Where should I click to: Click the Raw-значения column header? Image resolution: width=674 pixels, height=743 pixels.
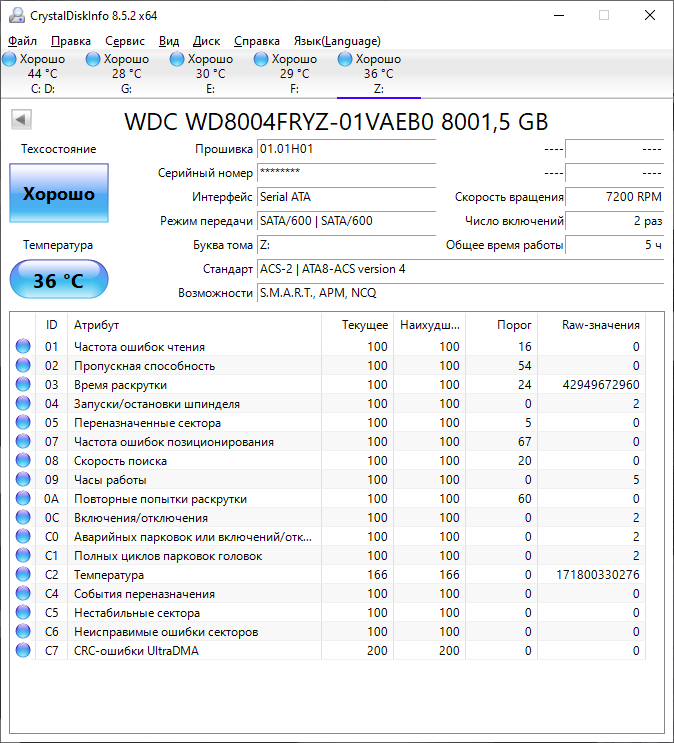592,325
